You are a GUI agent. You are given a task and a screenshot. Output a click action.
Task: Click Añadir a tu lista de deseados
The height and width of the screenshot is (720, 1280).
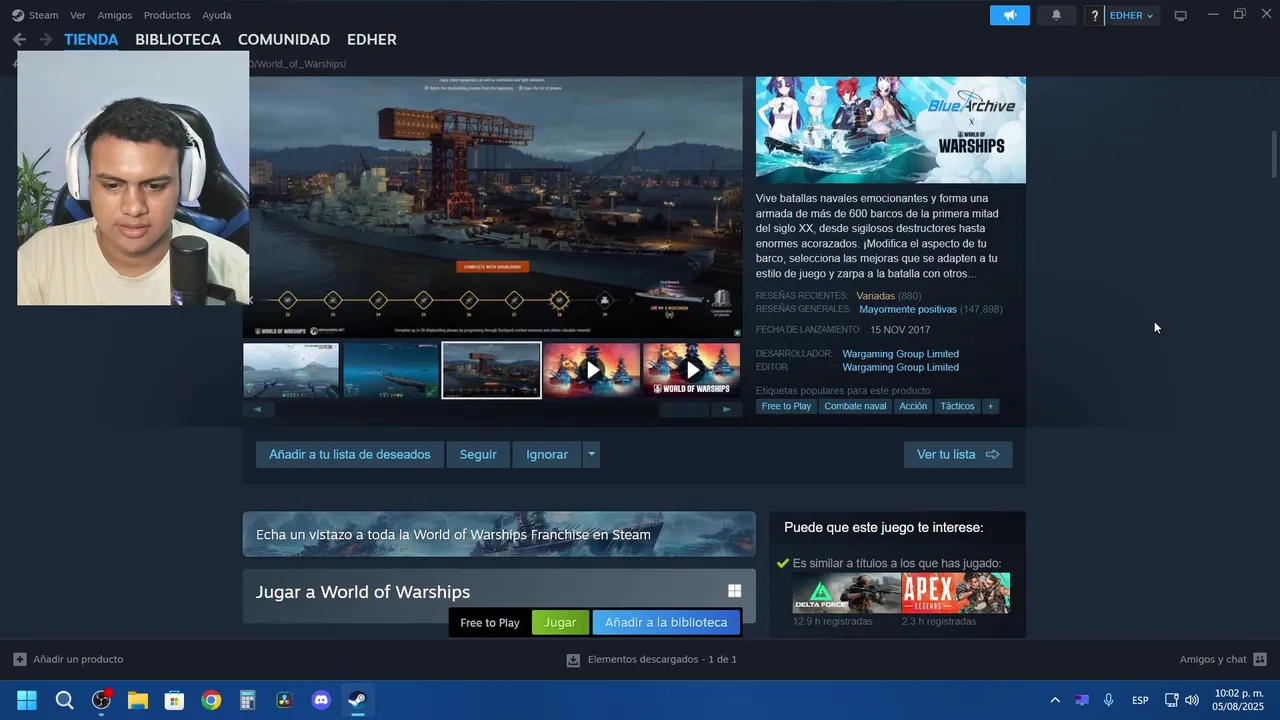pos(350,454)
